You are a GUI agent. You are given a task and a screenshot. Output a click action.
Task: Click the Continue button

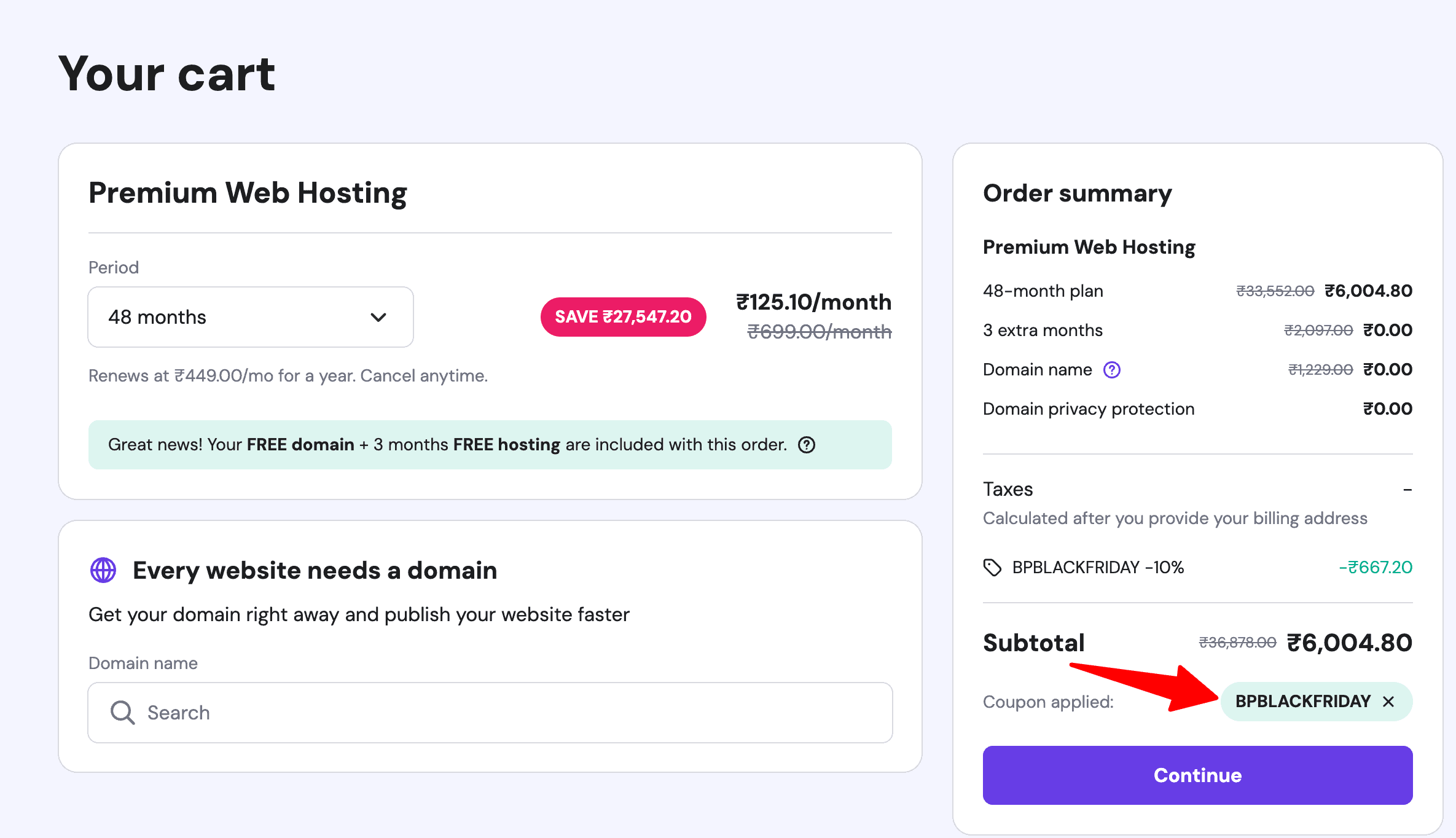(1197, 775)
